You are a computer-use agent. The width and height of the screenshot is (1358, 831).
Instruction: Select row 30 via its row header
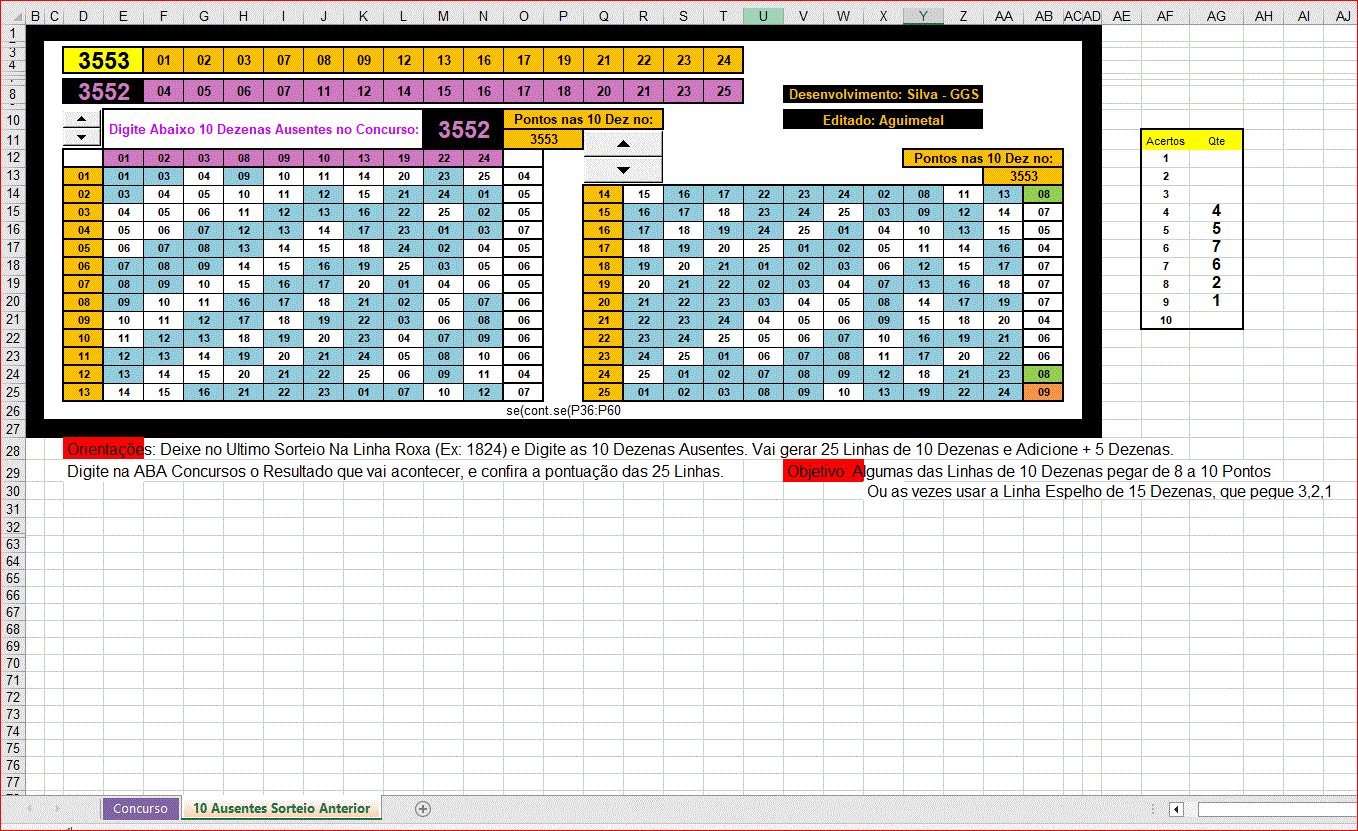13,491
